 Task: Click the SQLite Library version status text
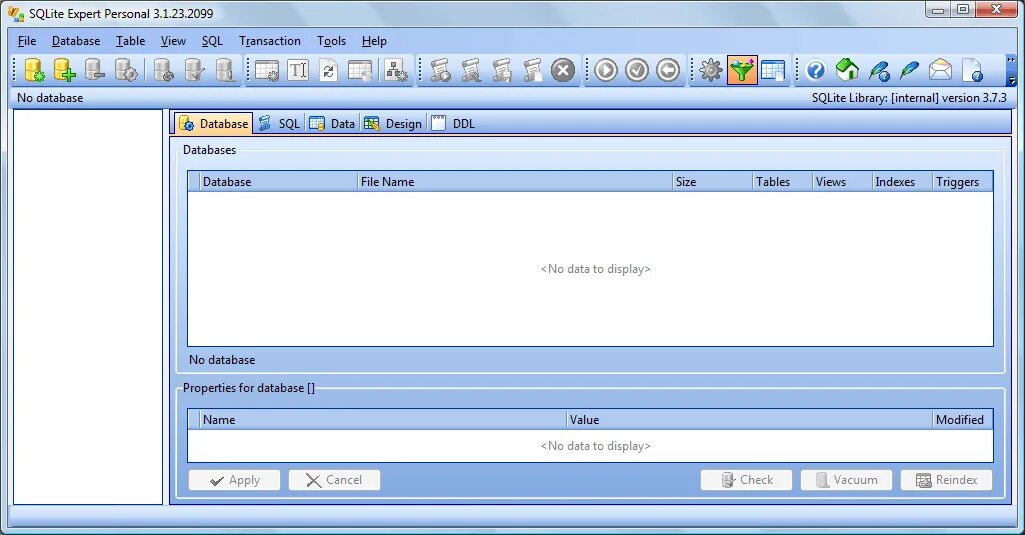click(909, 98)
